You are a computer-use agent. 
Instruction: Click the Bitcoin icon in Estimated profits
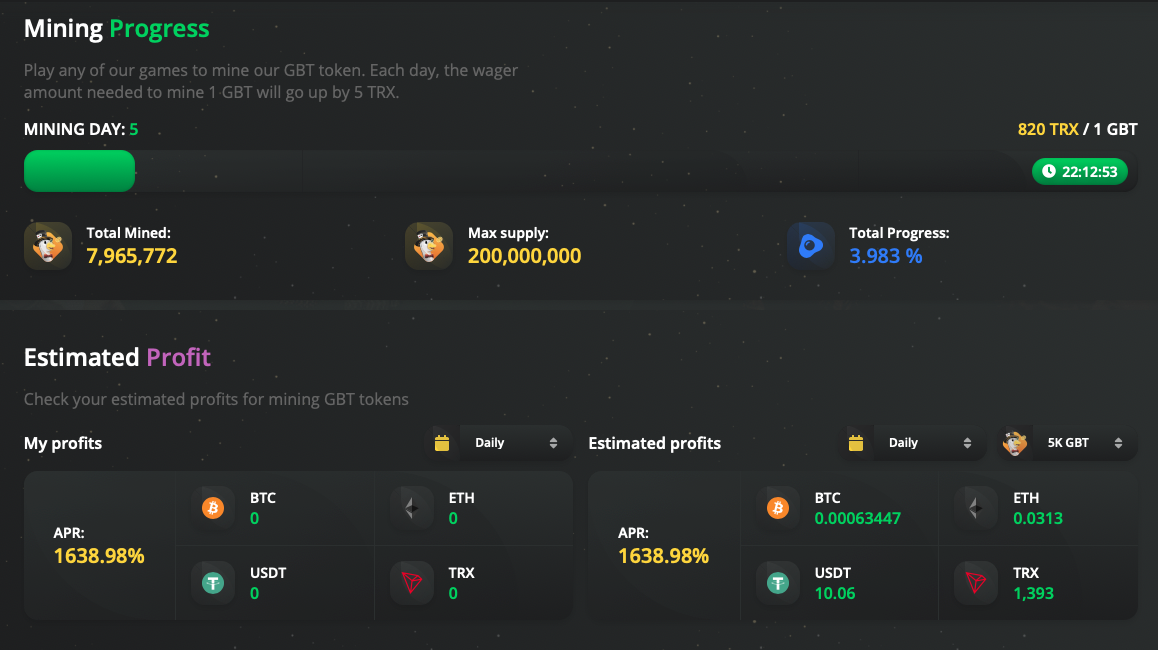click(778, 508)
